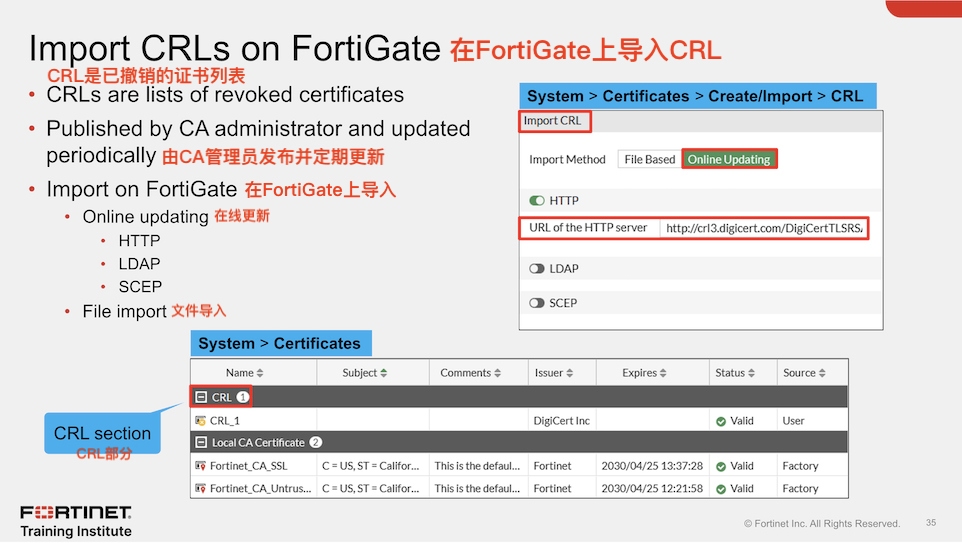Click the System > Certificates > Create/Import > CRL header
962x543 pixels.
(x=698, y=96)
